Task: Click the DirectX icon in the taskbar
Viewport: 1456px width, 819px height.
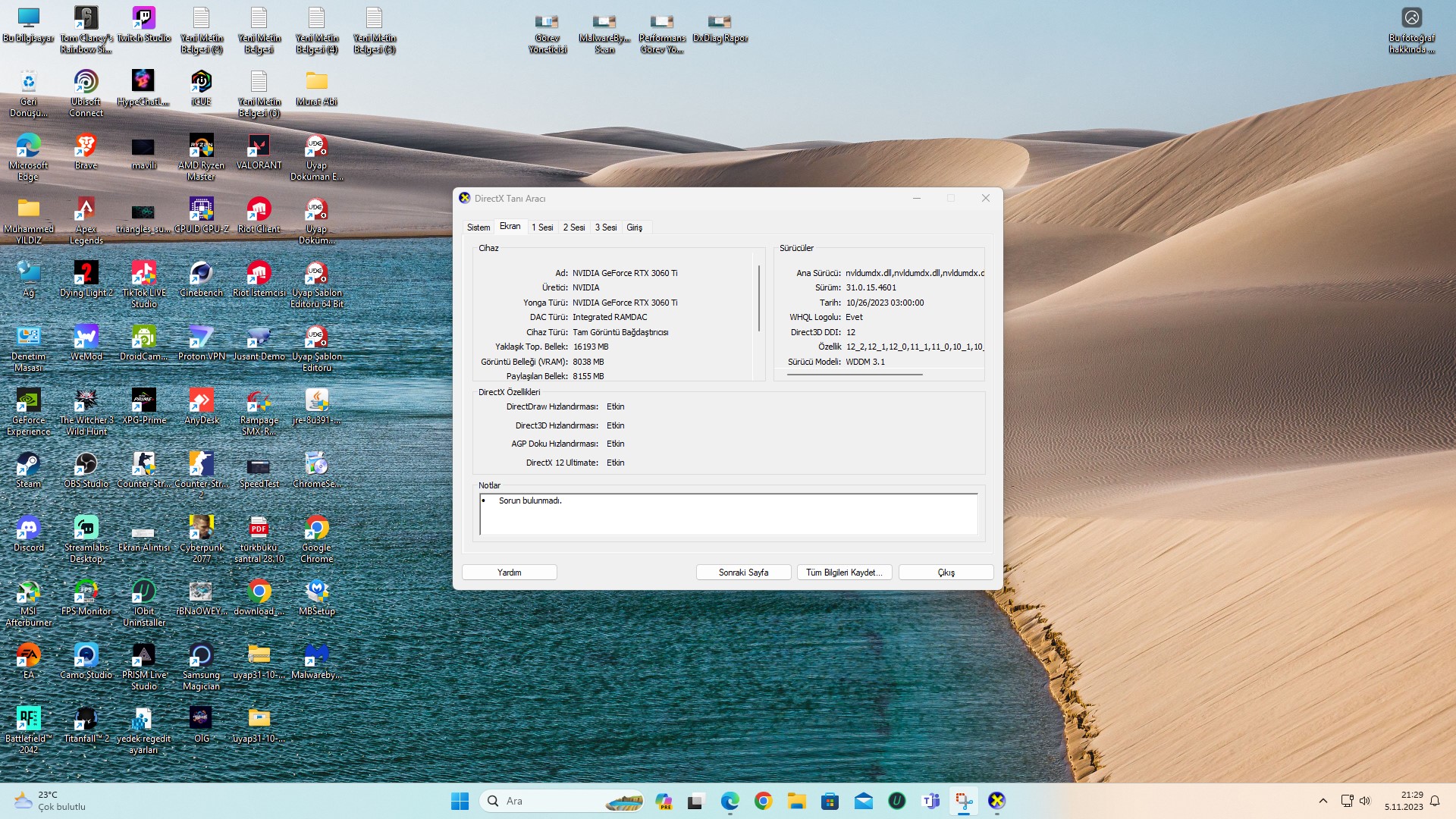Action: [996, 801]
